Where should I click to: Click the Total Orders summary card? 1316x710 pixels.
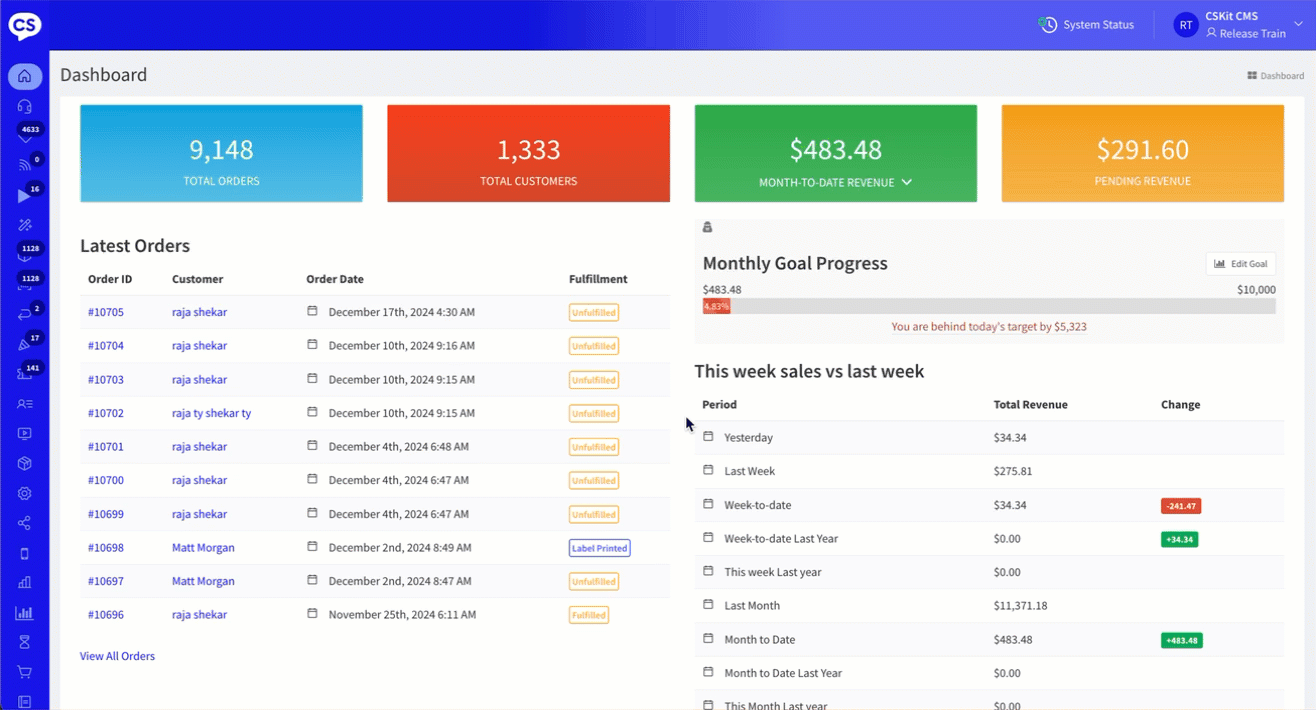[221, 153]
